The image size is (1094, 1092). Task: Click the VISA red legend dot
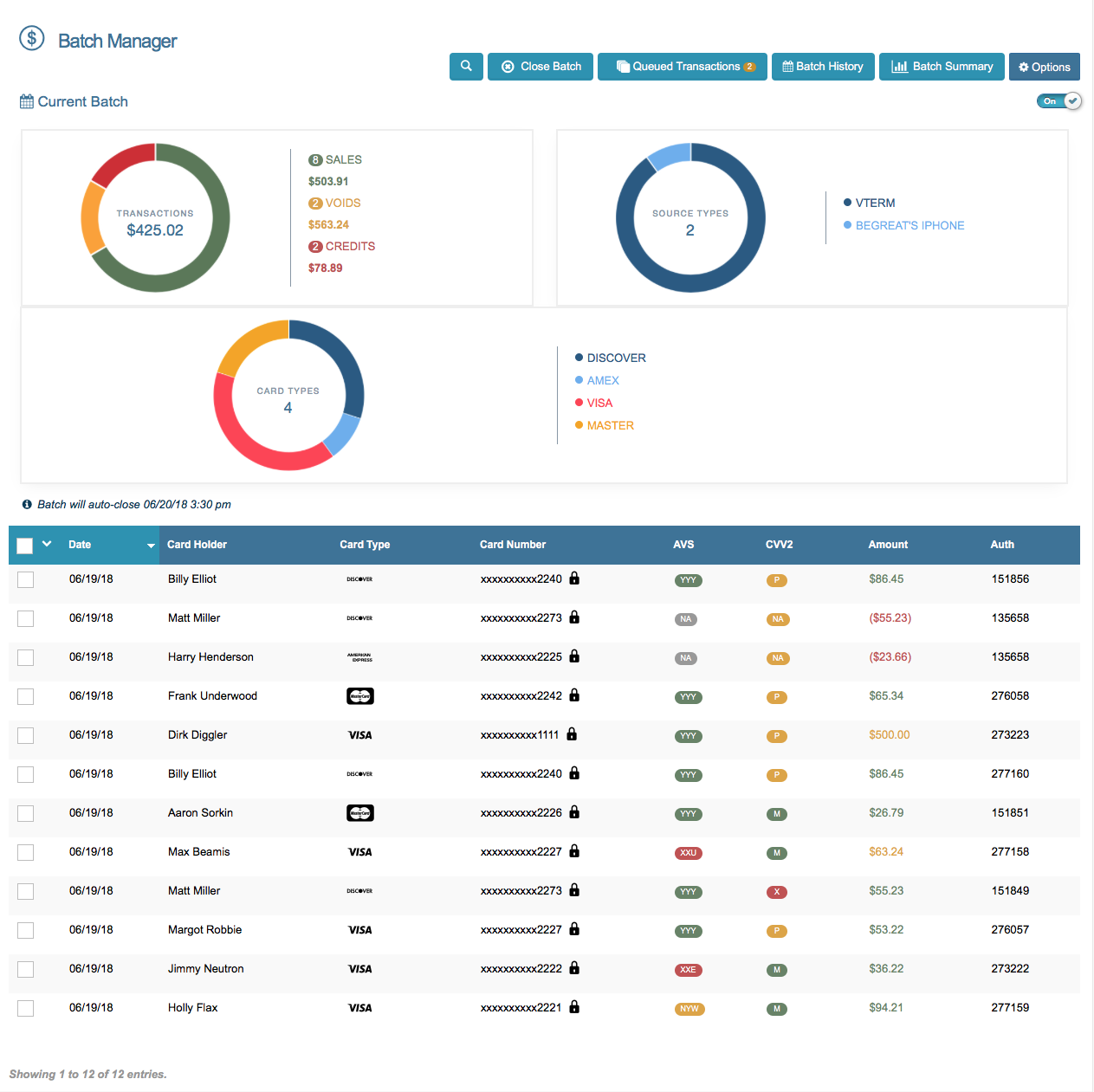coord(579,402)
